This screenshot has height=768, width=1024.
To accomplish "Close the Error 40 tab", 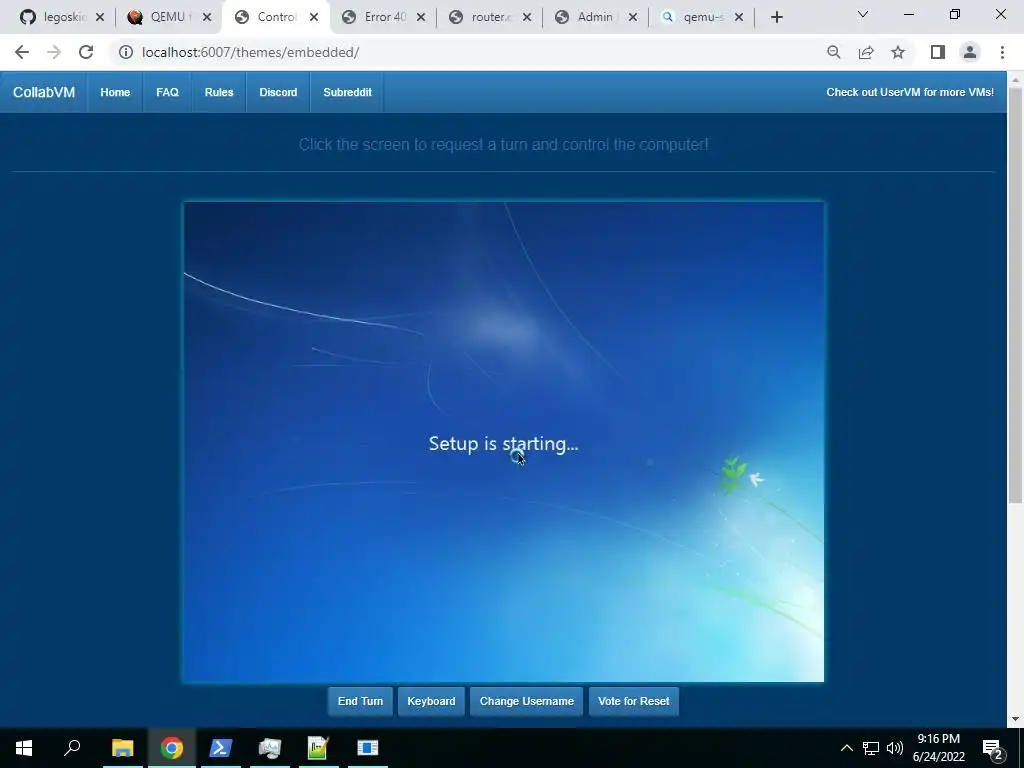I will 421,17.
